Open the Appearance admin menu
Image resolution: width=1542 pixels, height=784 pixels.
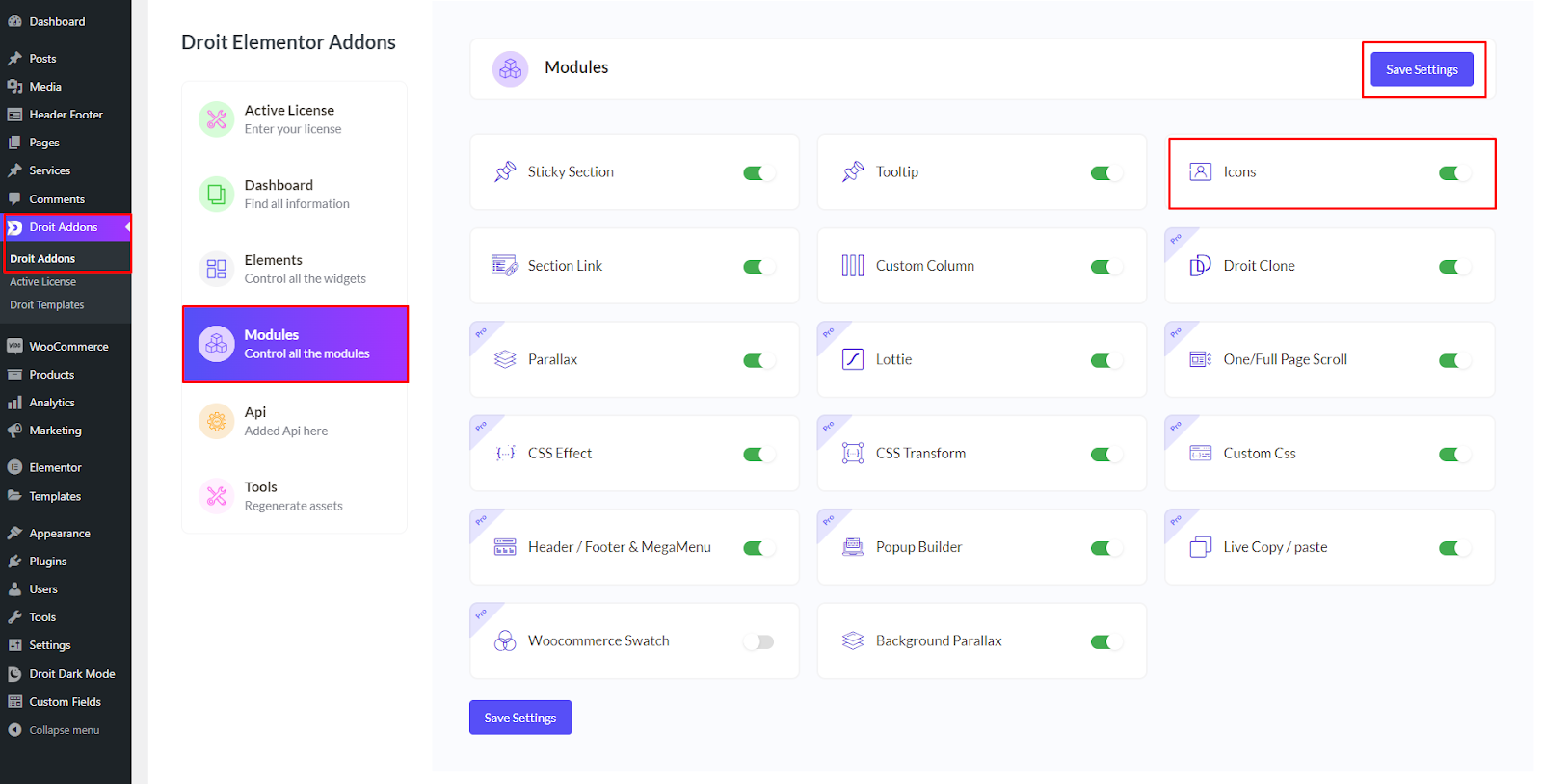(x=66, y=534)
